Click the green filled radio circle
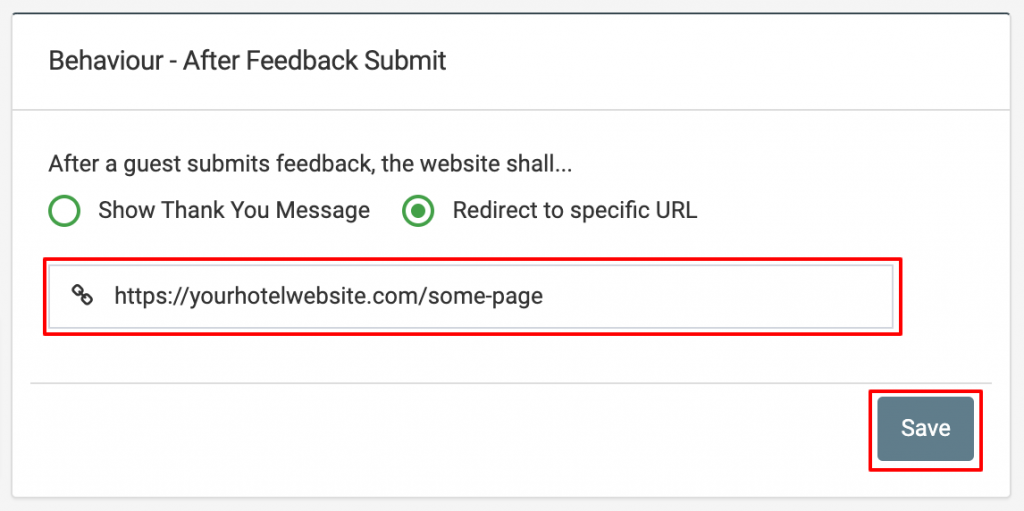This screenshot has width=1024, height=511. (418, 211)
